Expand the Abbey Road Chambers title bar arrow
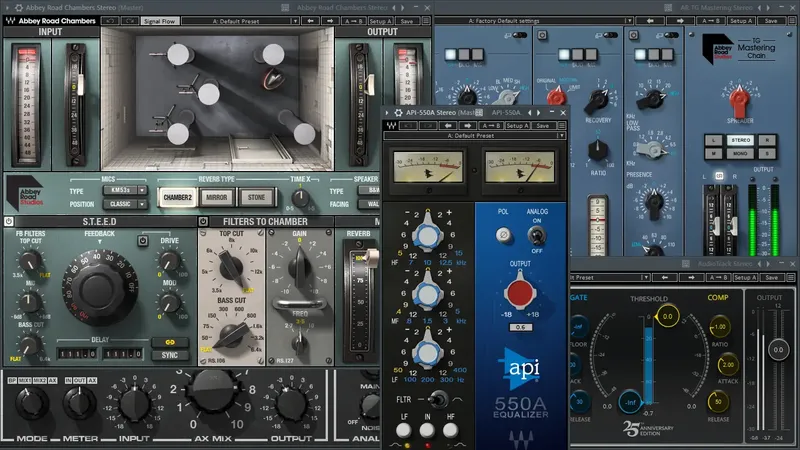The width and height of the screenshot is (800, 450). (7, 8)
